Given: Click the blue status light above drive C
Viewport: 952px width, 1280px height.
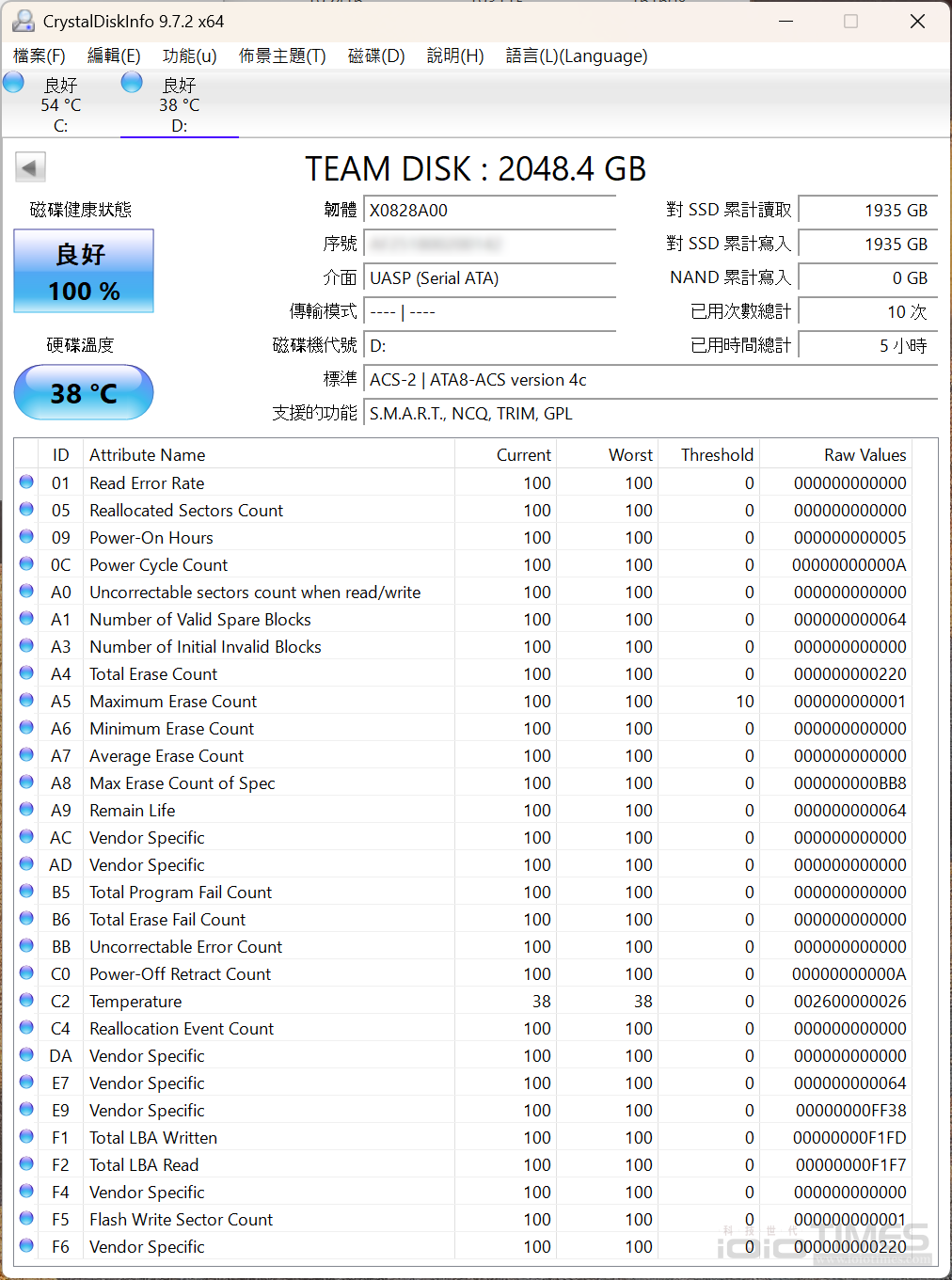Looking at the screenshot, I should pyautogui.click(x=13, y=83).
